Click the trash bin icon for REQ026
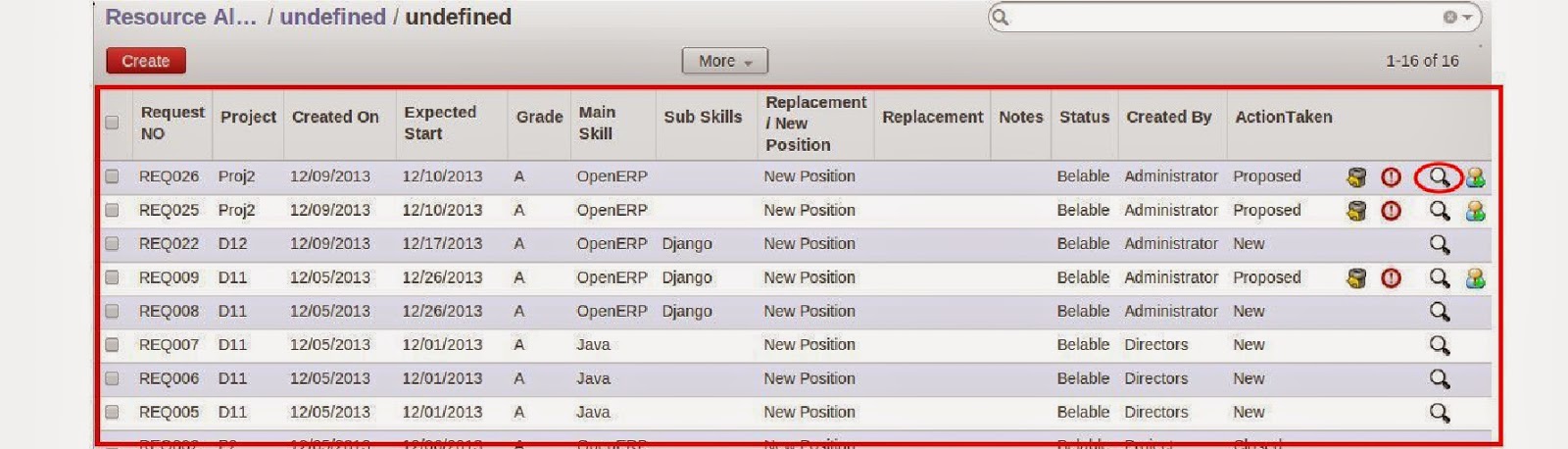The height and width of the screenshot is (449, 1568). coord(1356,177)
